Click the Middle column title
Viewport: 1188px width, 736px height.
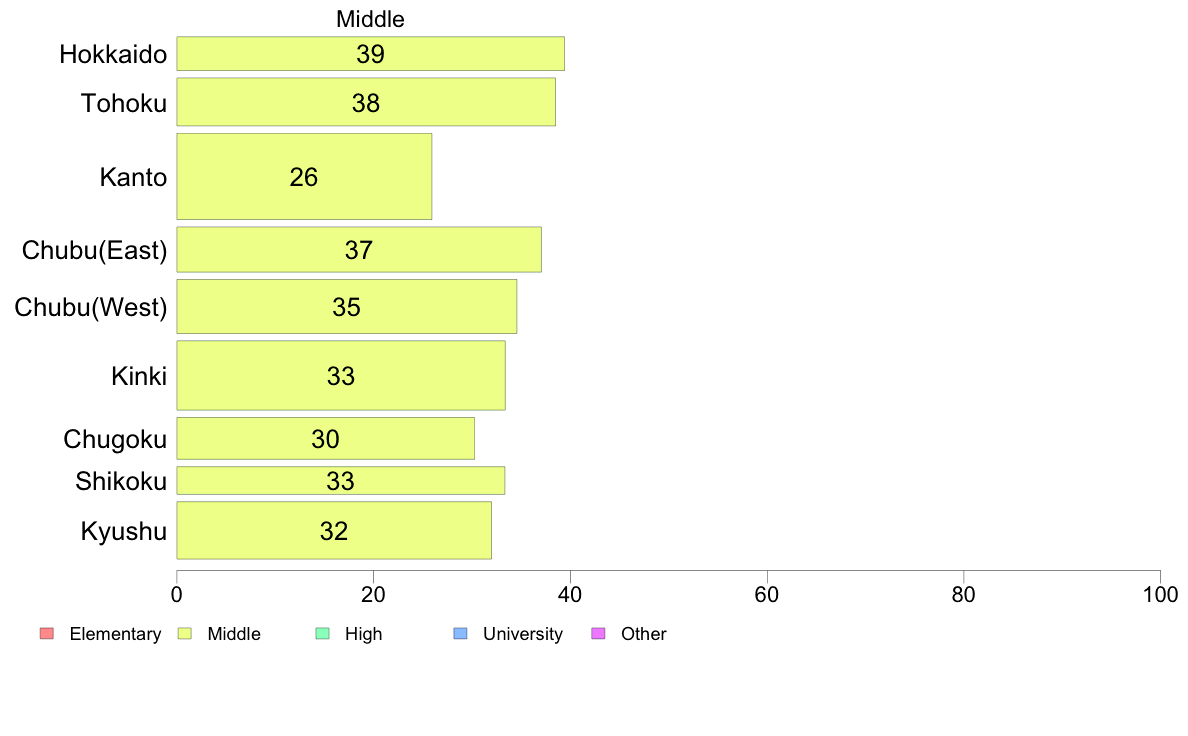click(370, 19)
